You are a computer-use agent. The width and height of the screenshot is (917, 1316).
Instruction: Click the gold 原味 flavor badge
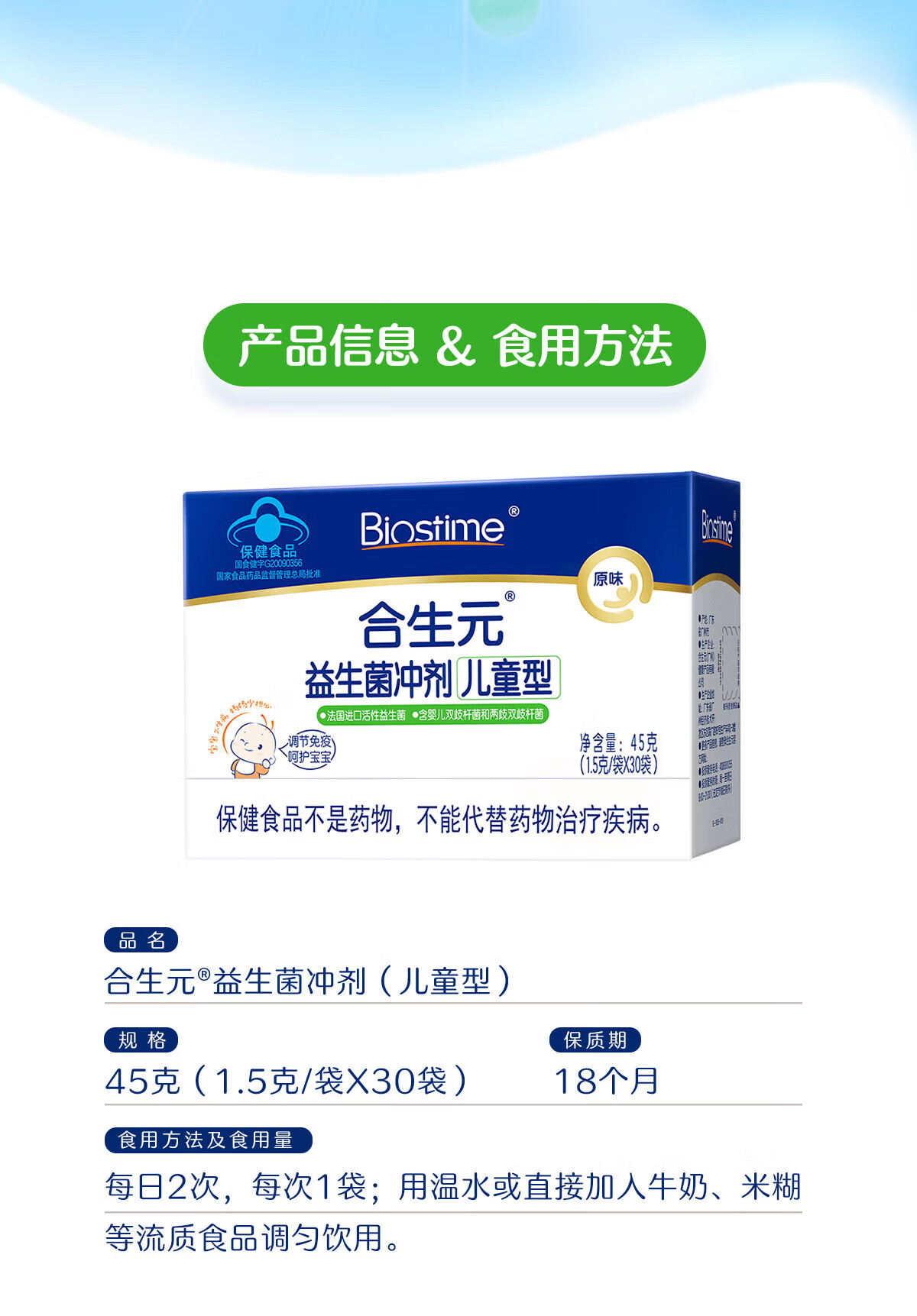click(615, 584)
